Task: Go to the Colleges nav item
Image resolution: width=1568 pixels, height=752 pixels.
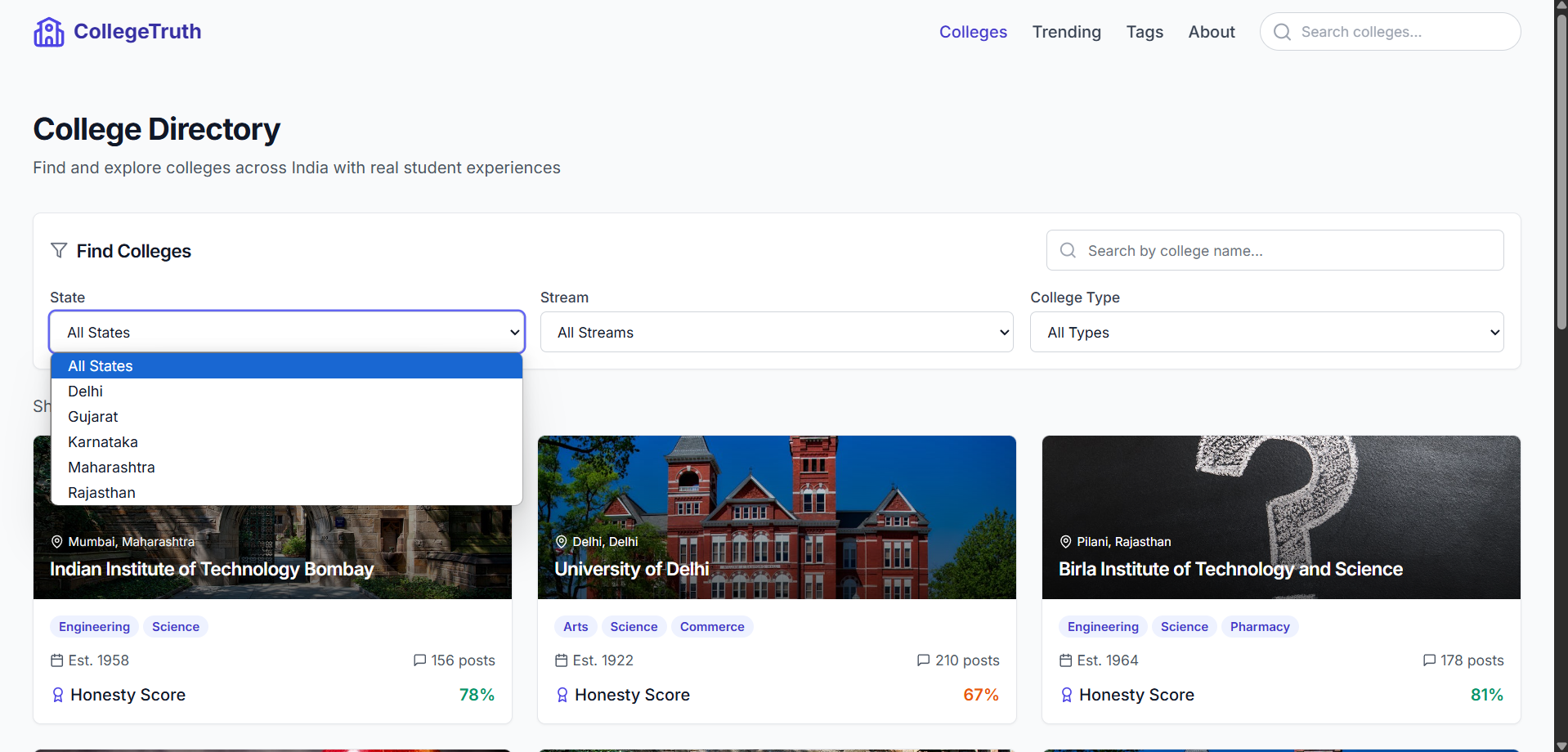Action: [973, 32]
